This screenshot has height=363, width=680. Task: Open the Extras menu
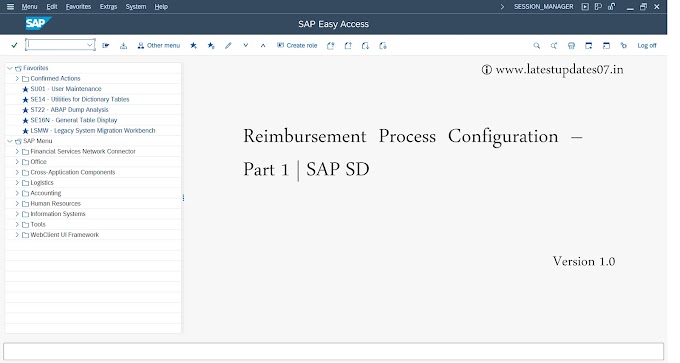108,7
